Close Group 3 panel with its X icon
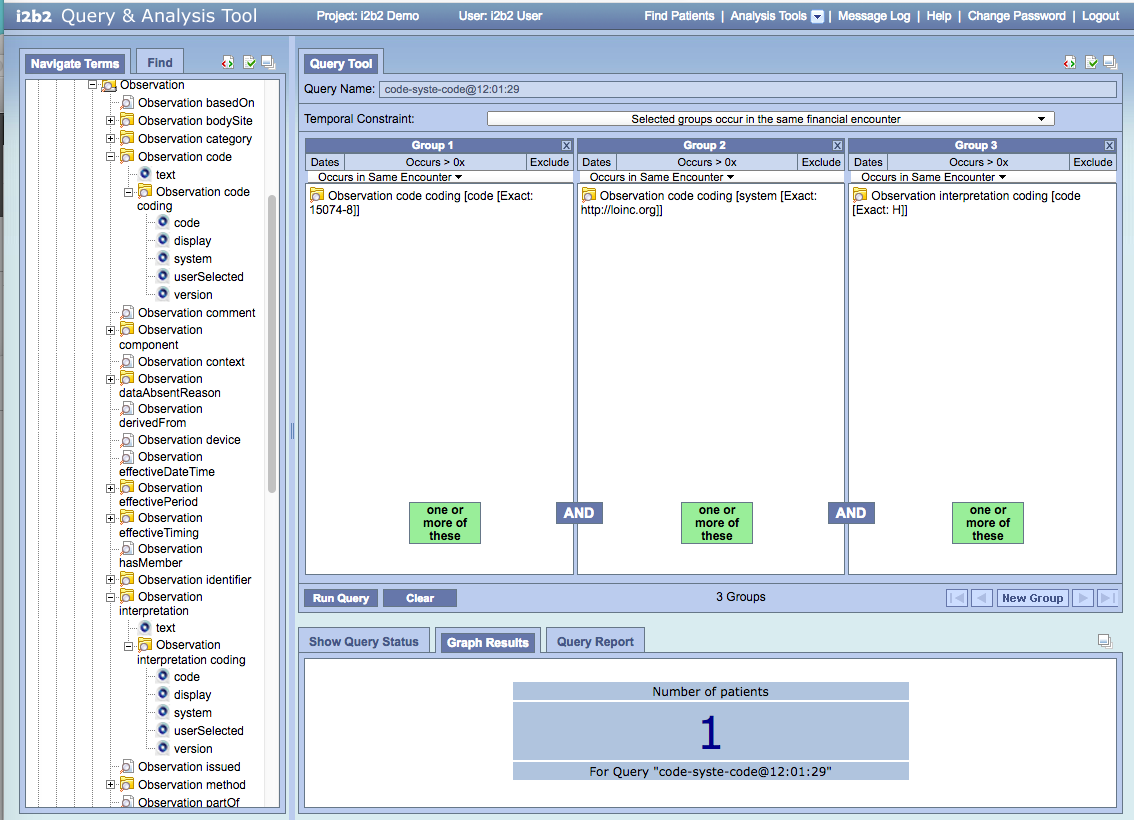 tap(1109, 145)
